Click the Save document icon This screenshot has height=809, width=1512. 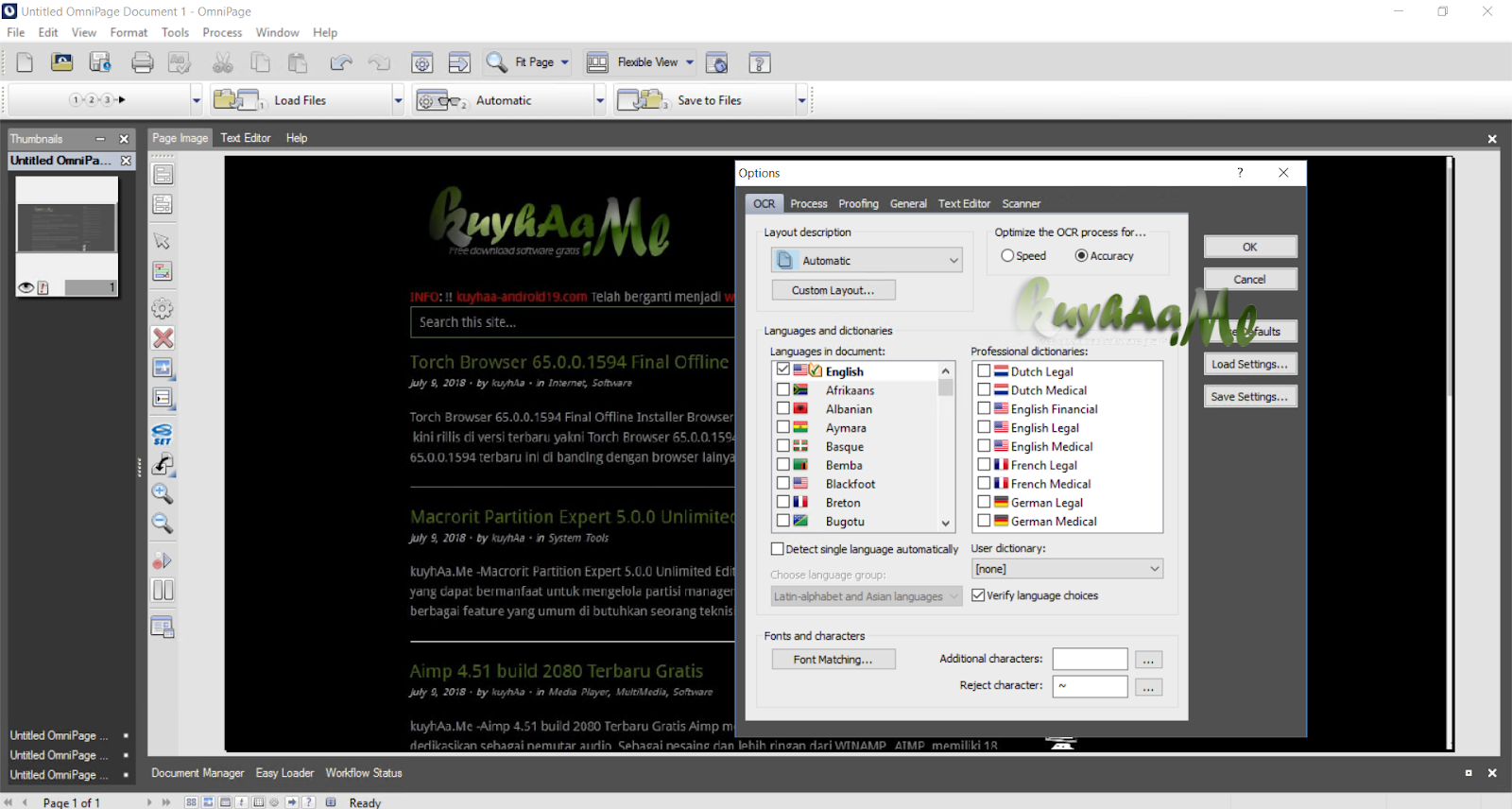(x=100, y=62)
